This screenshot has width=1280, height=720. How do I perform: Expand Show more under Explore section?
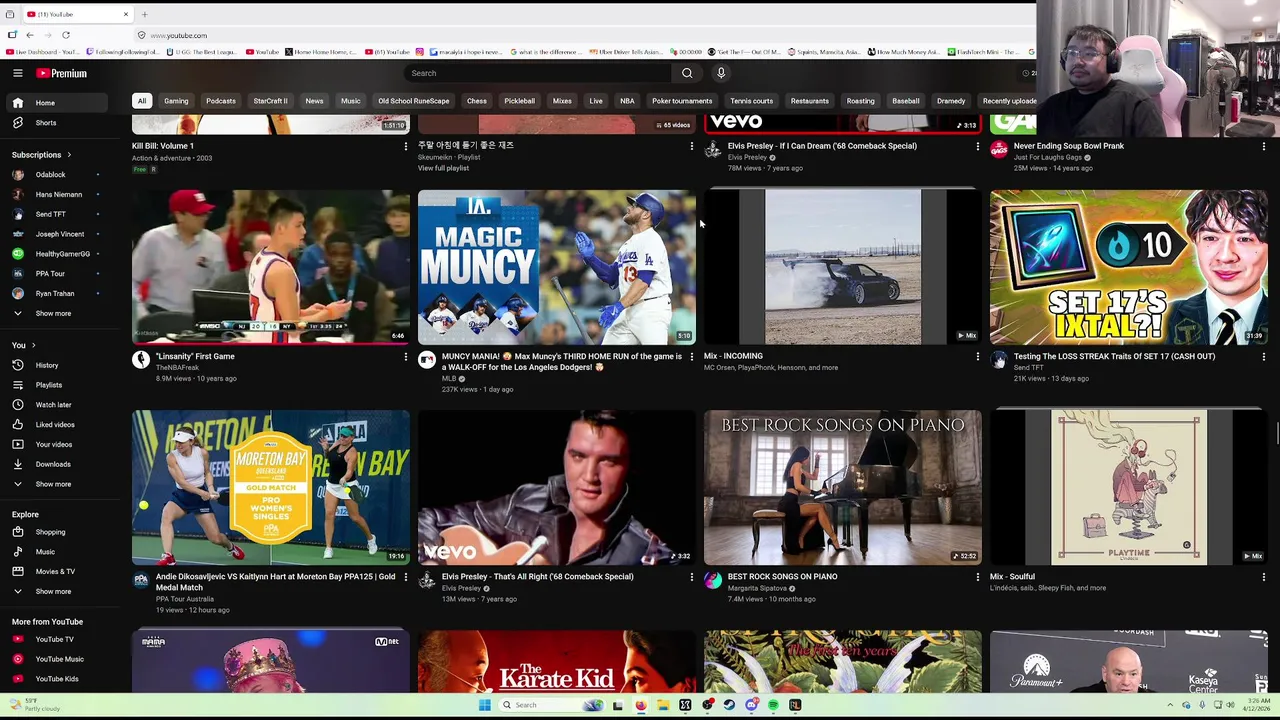(x=56, y=591)
